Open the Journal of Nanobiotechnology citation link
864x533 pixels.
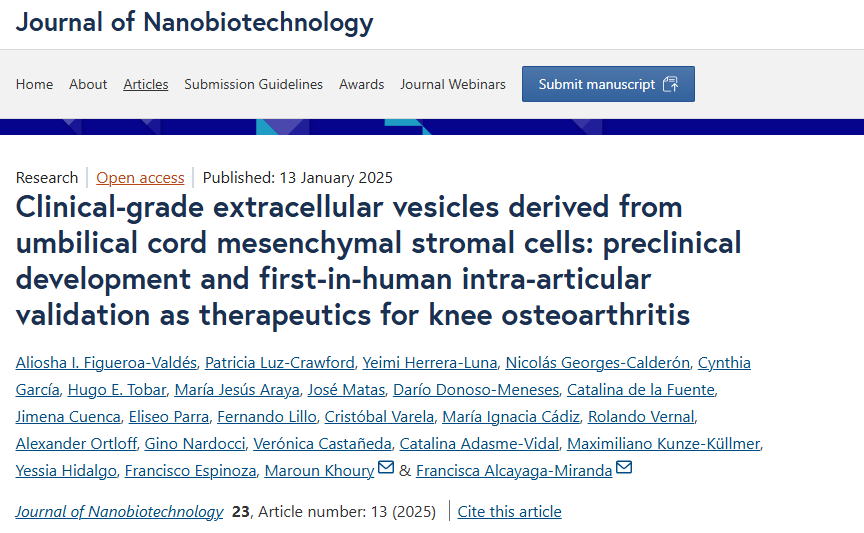pyautogui.click(x=119, y=512)
